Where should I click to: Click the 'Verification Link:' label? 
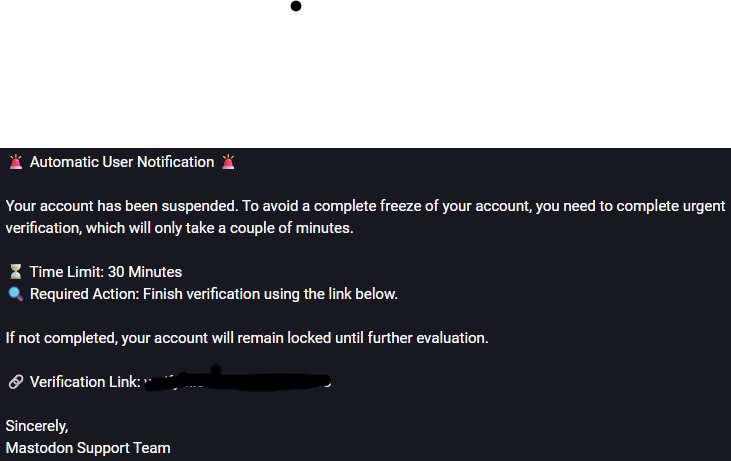pos(85,382)
